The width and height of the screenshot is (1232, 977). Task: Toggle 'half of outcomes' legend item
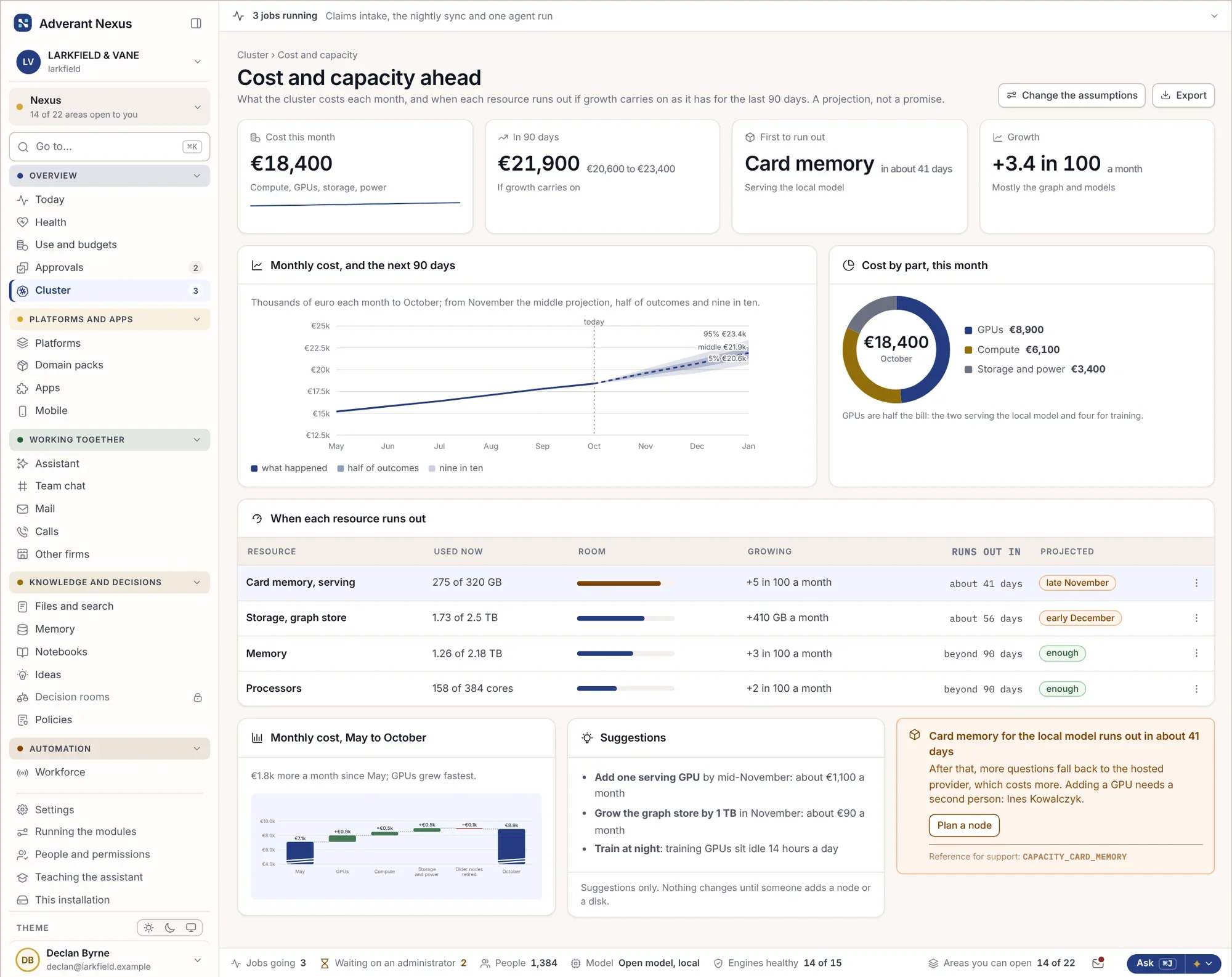click(x=378, y=468)
